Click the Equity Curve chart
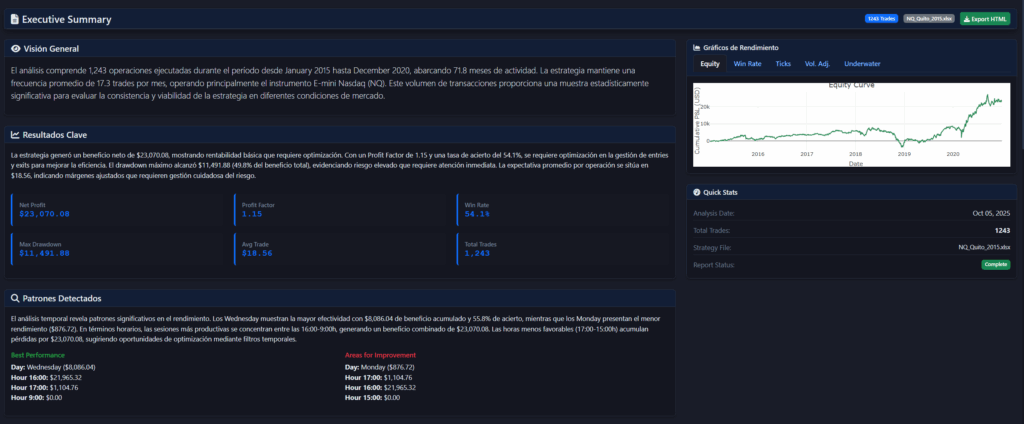Image resolution: width=1024 pixels, height=424 pixels. tap(850, 125)
